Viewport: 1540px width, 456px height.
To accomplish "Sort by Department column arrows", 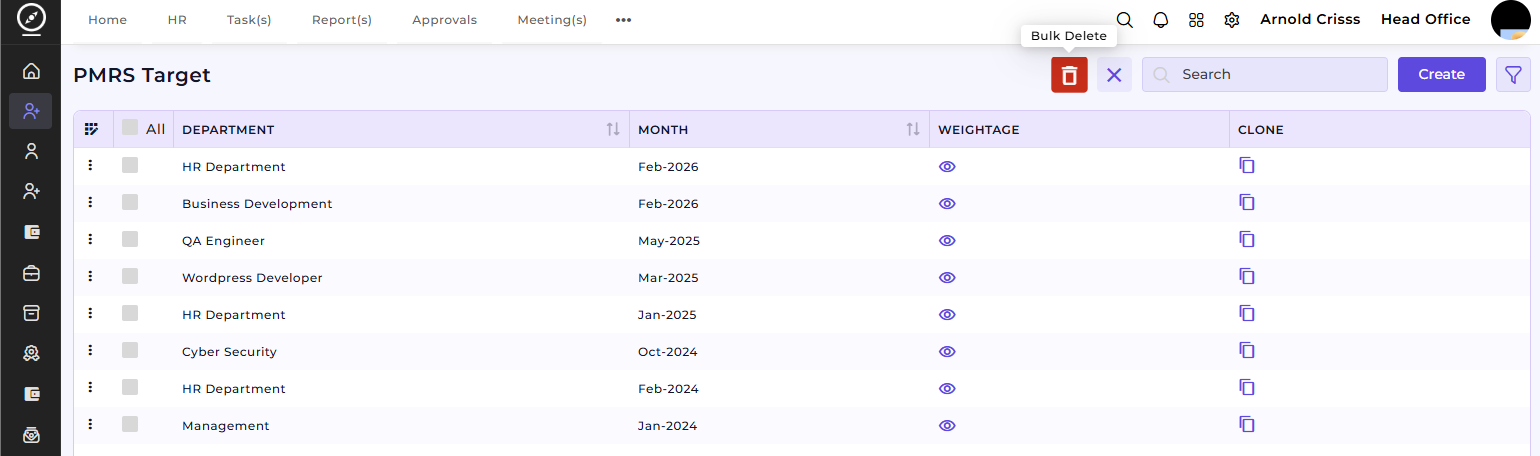I will click(613, 130).
